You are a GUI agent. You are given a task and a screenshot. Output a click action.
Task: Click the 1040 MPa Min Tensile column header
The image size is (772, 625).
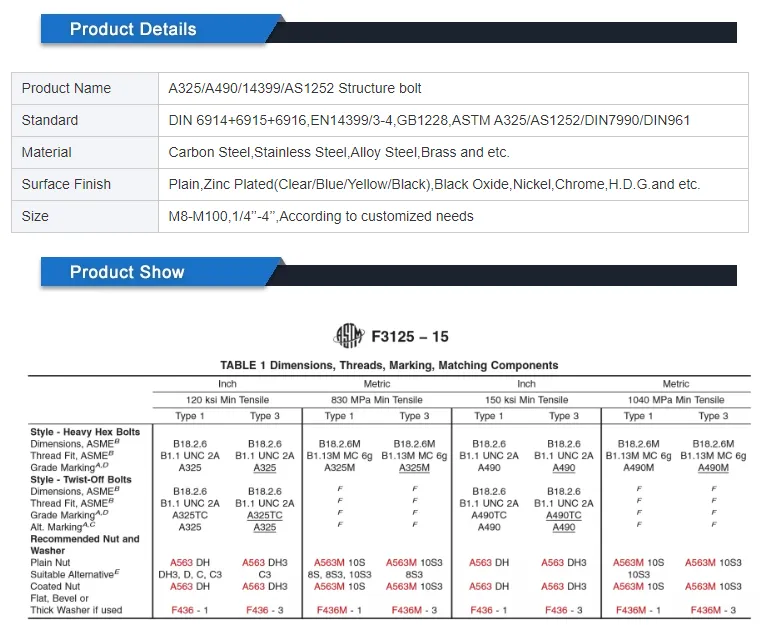[x=676, y=399]
